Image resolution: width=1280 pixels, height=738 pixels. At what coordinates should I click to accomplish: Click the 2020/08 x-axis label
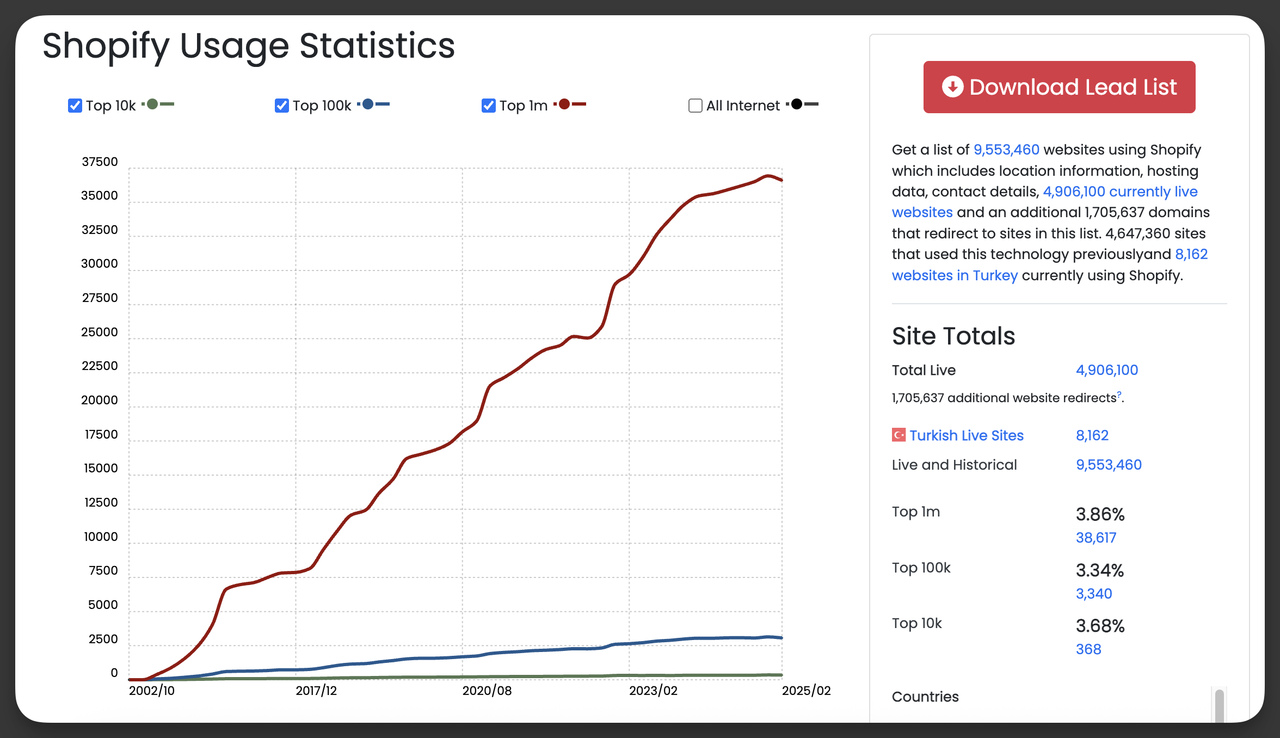pyautogui.click(x=487, y=691)
